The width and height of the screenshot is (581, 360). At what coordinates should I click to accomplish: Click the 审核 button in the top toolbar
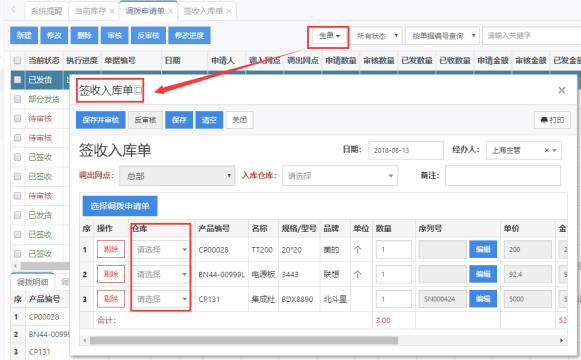[x=114, y=36]
